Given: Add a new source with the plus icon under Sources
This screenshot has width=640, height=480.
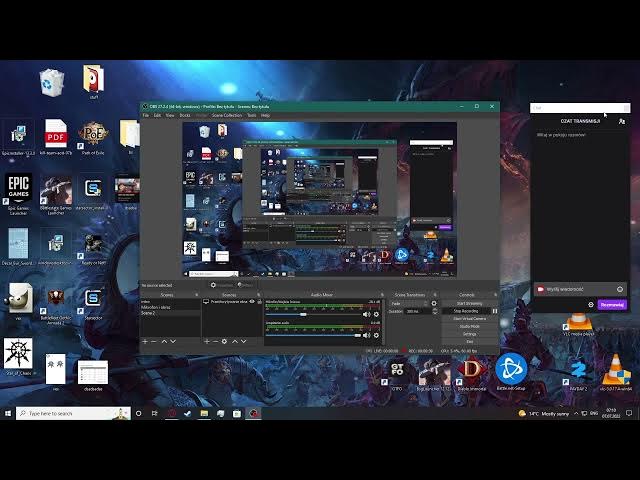Looking at the screenshot, I should tap(207, 341).
